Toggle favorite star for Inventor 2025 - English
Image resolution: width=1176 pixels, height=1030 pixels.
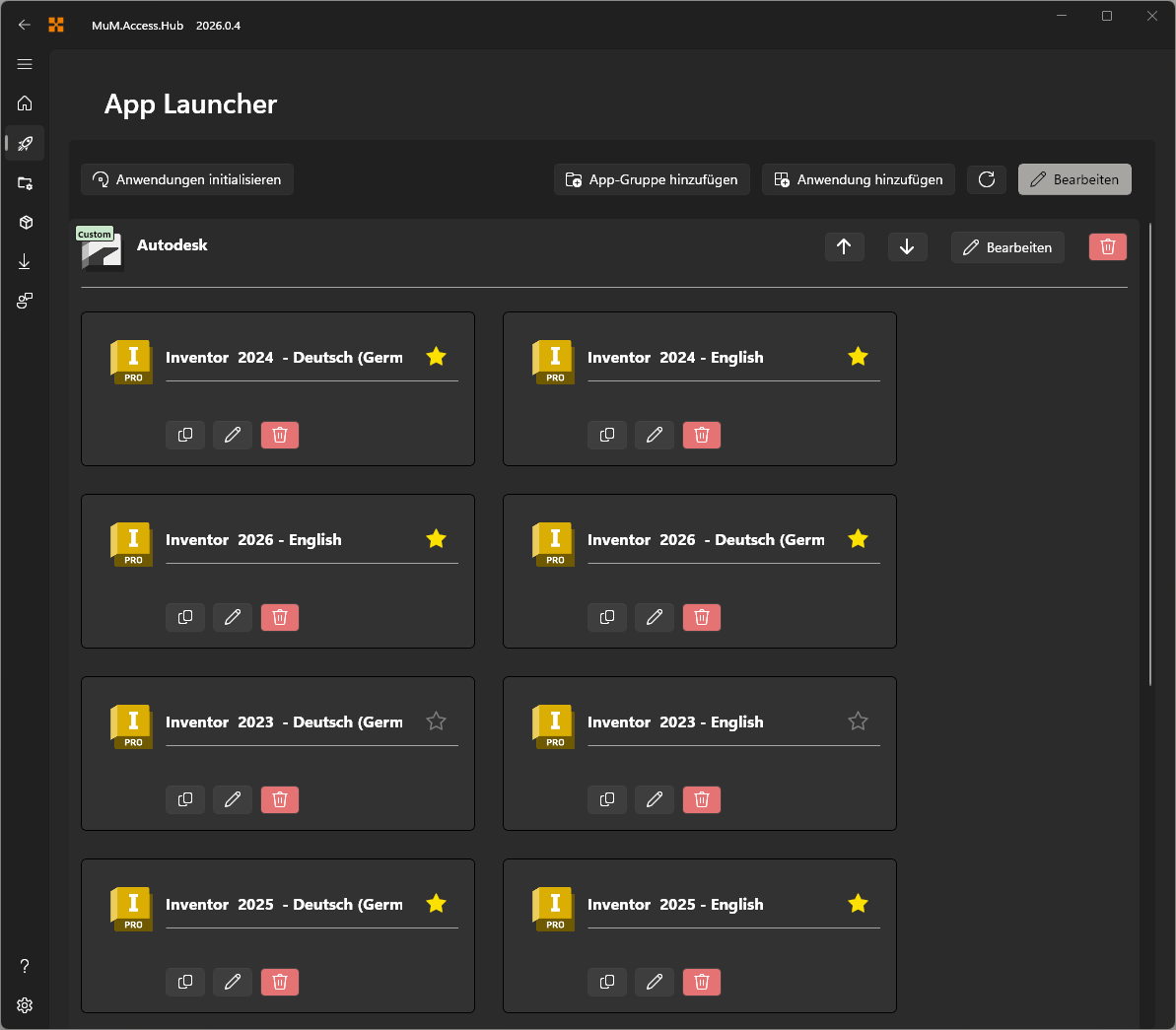858,904
